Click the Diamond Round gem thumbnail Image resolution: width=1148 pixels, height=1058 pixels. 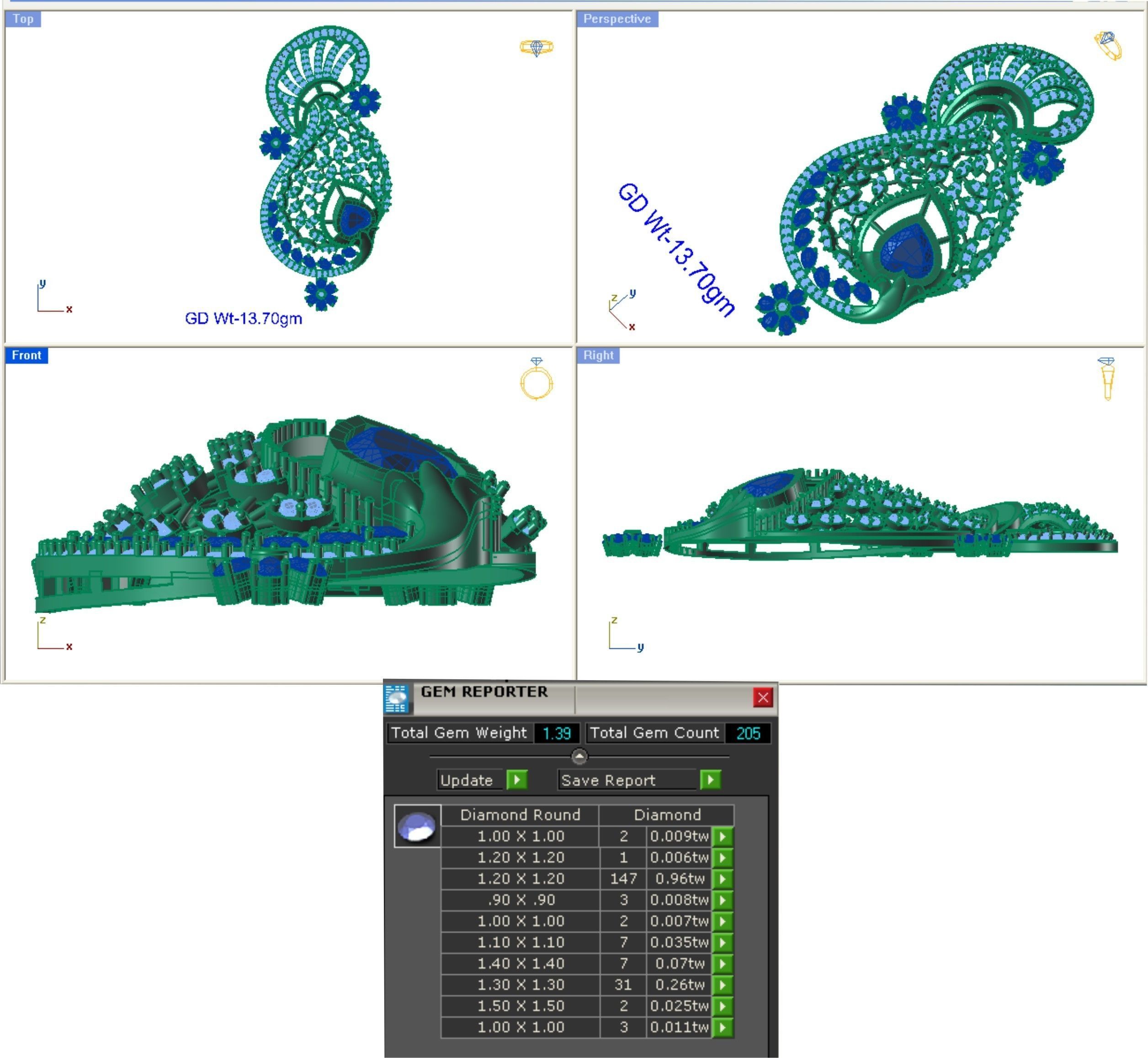(x=417, y=826)
